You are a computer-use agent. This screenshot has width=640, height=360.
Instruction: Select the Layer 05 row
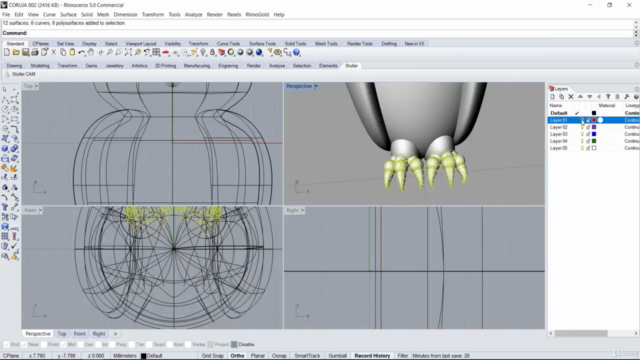pyautogui.click(x=593, y=148)
